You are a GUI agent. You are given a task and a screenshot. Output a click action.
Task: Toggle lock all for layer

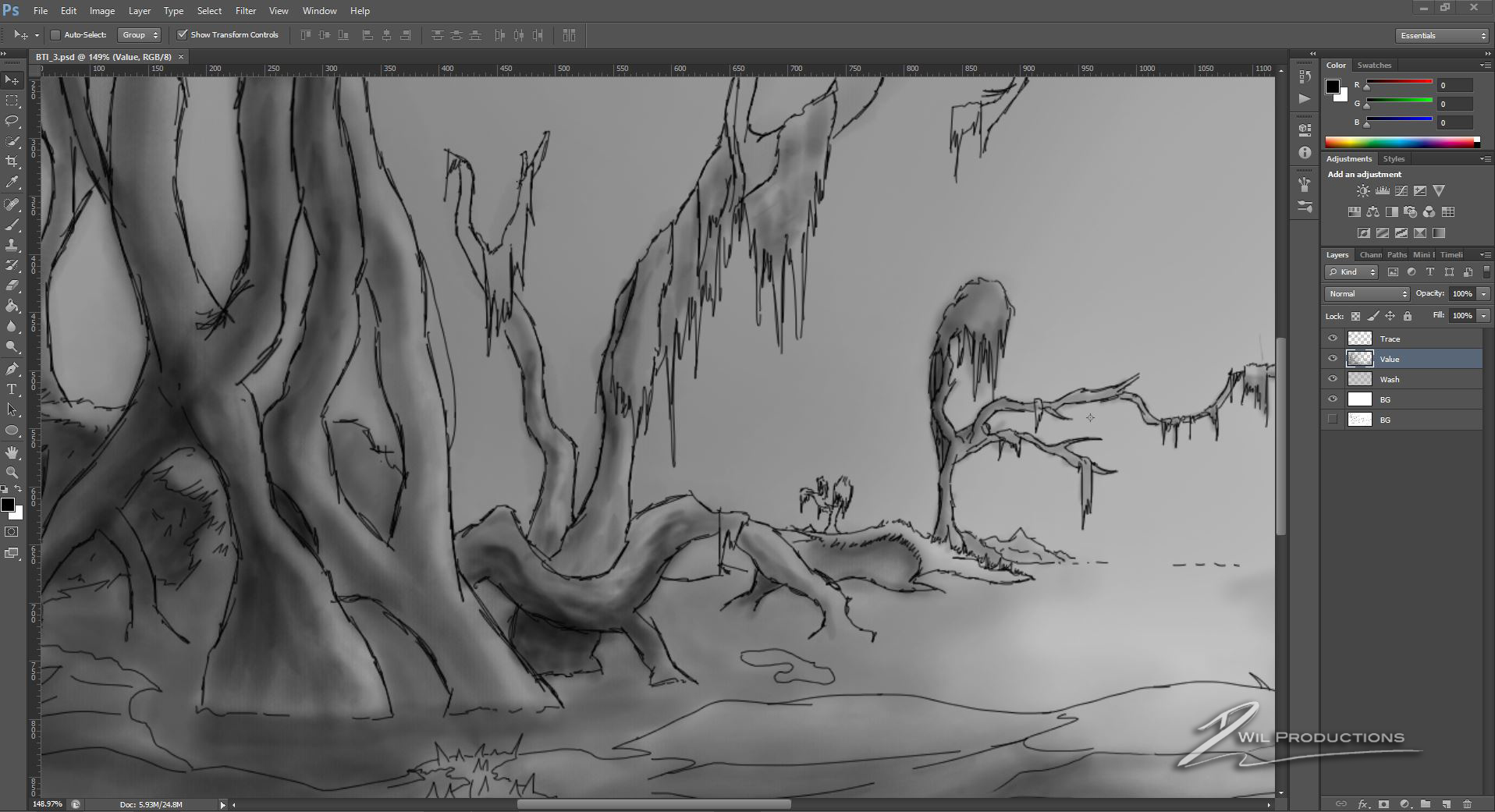coord(1408,316)
